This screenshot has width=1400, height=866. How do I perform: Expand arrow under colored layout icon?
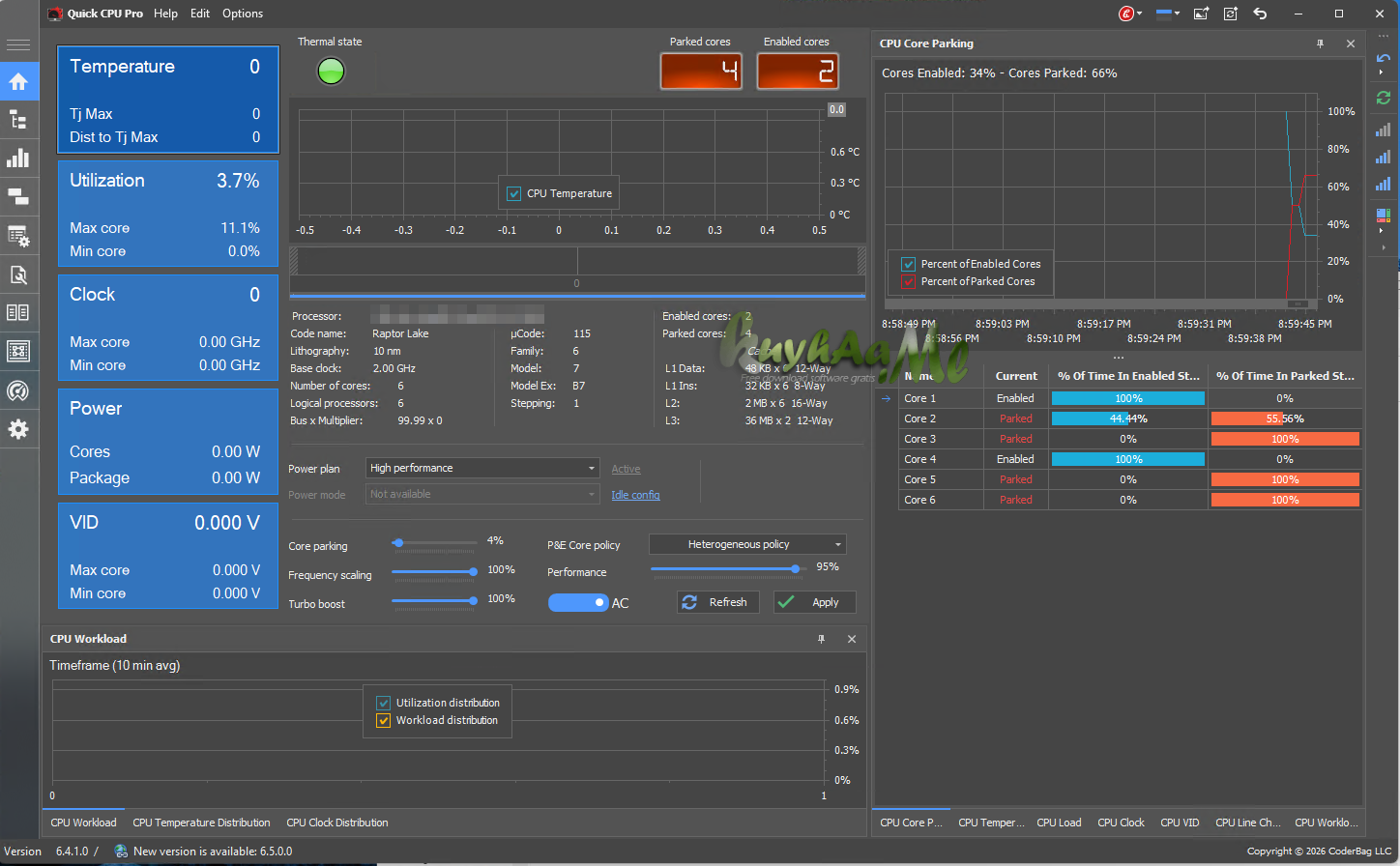[1381, 231]
